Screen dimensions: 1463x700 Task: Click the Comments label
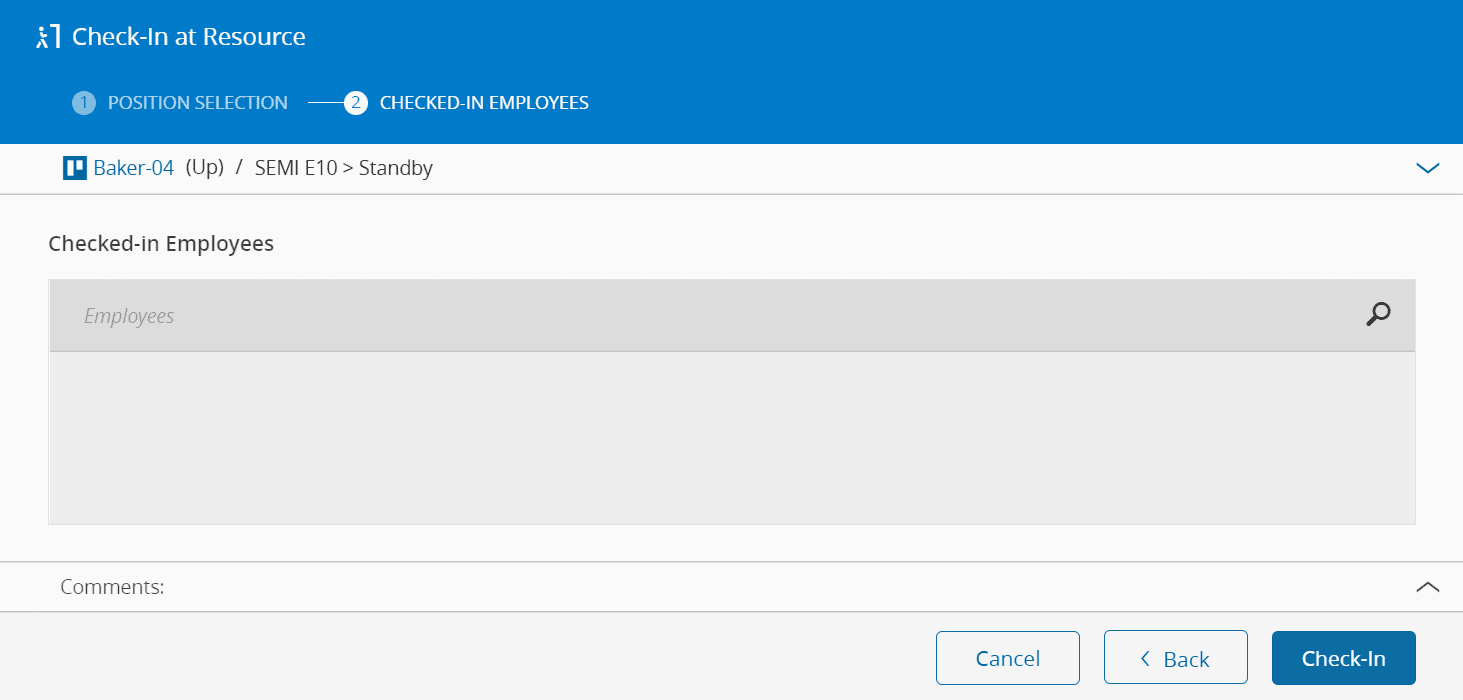(x=112, y=587)
